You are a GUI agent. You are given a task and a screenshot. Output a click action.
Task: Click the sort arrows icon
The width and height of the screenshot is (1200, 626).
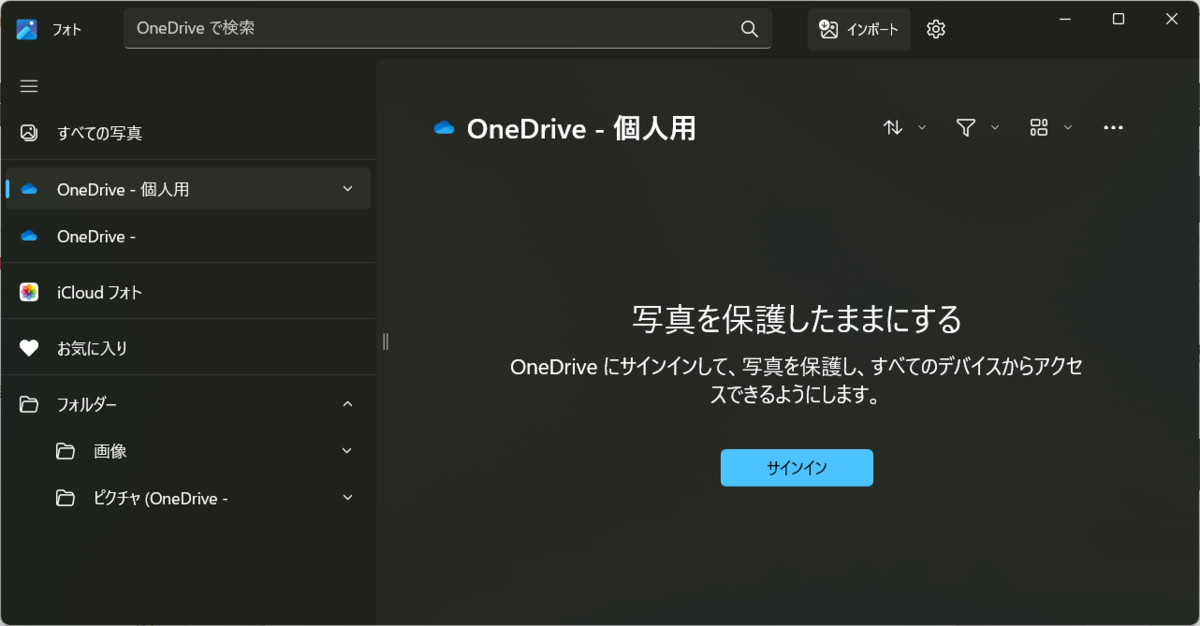893,127
